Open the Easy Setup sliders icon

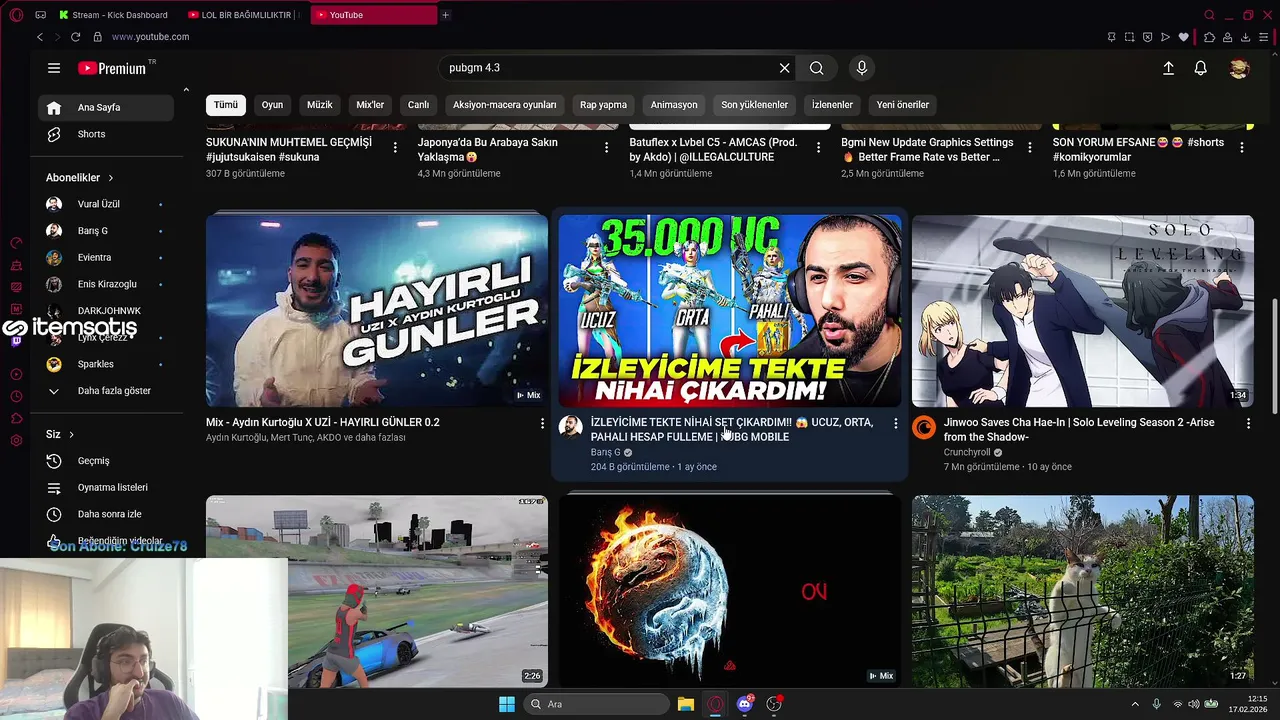[1264, 37]
